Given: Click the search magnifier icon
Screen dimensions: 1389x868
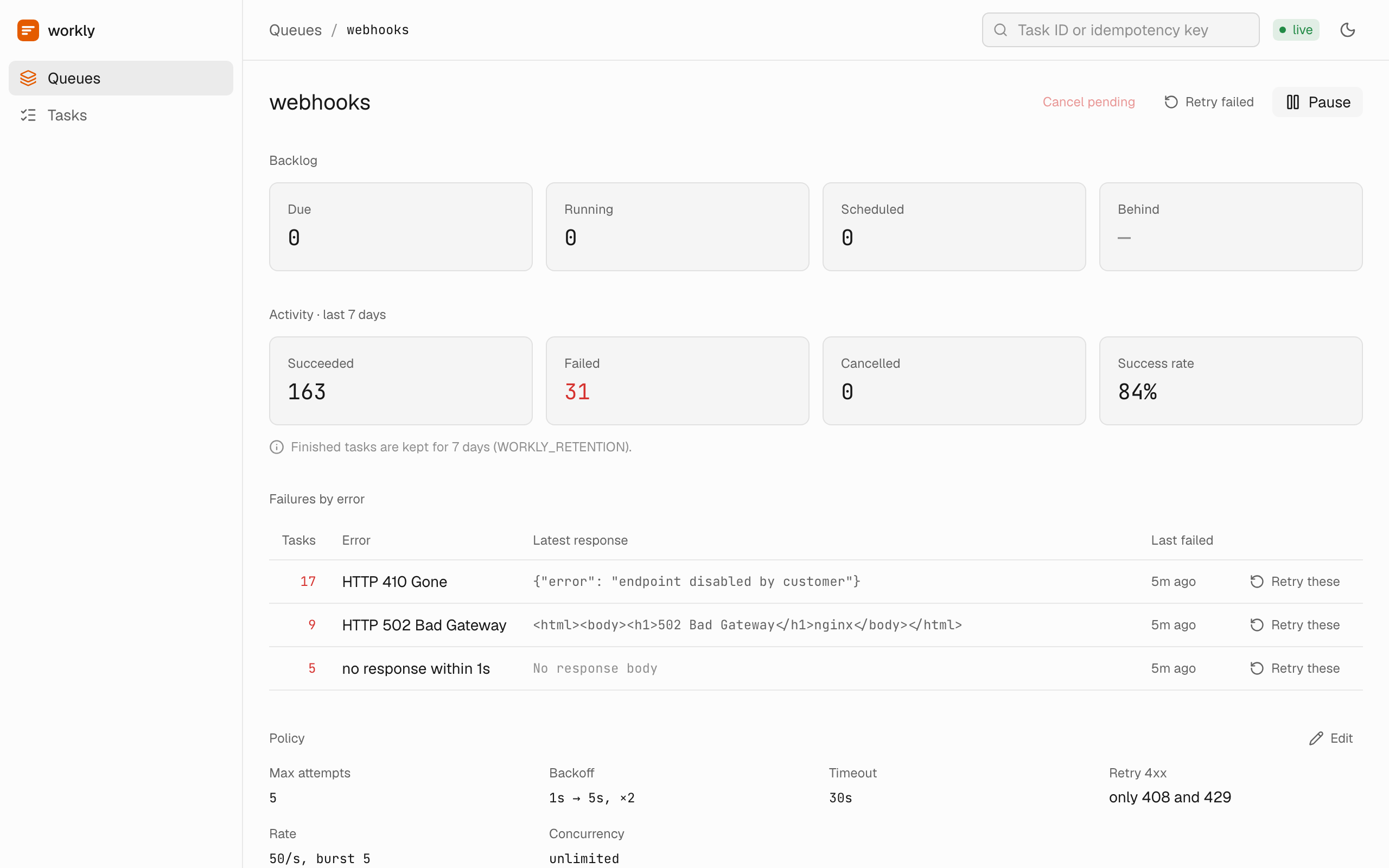Looking at the screenshot, I should pos(1001,30).
